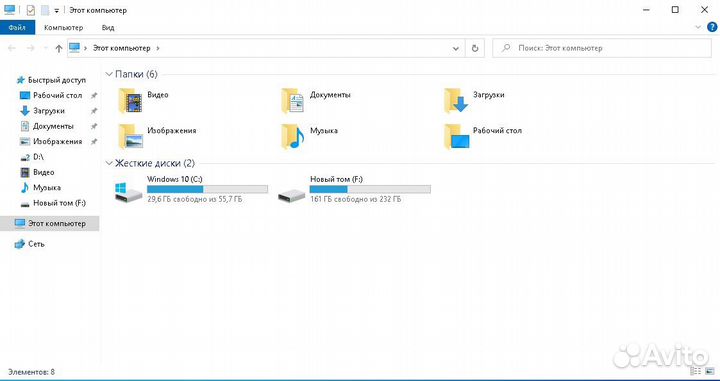Click the text 161 ГБ свободно из 232 ГБ

coord(355,200)
